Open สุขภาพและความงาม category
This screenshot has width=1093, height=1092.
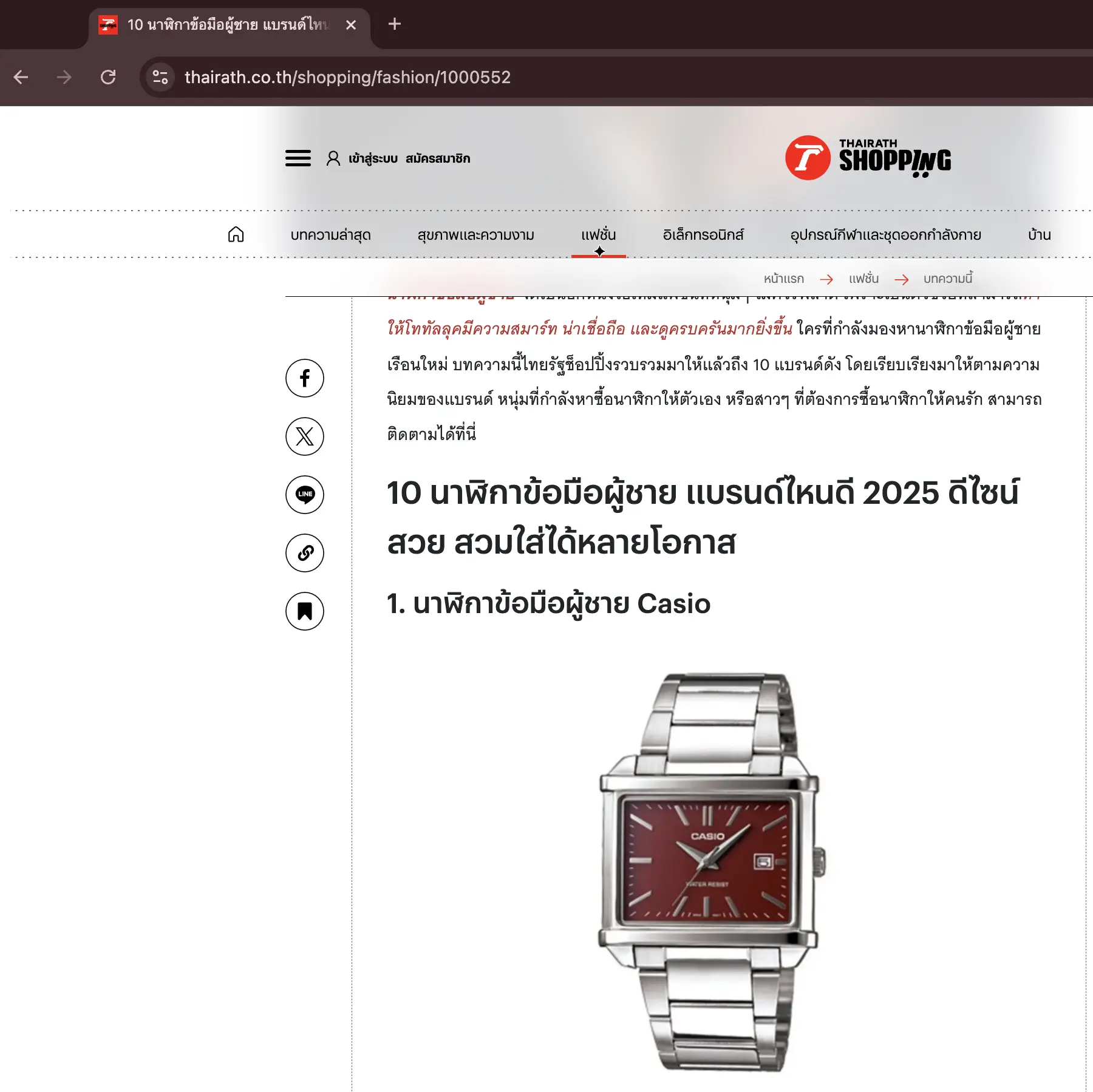[476, 235]
